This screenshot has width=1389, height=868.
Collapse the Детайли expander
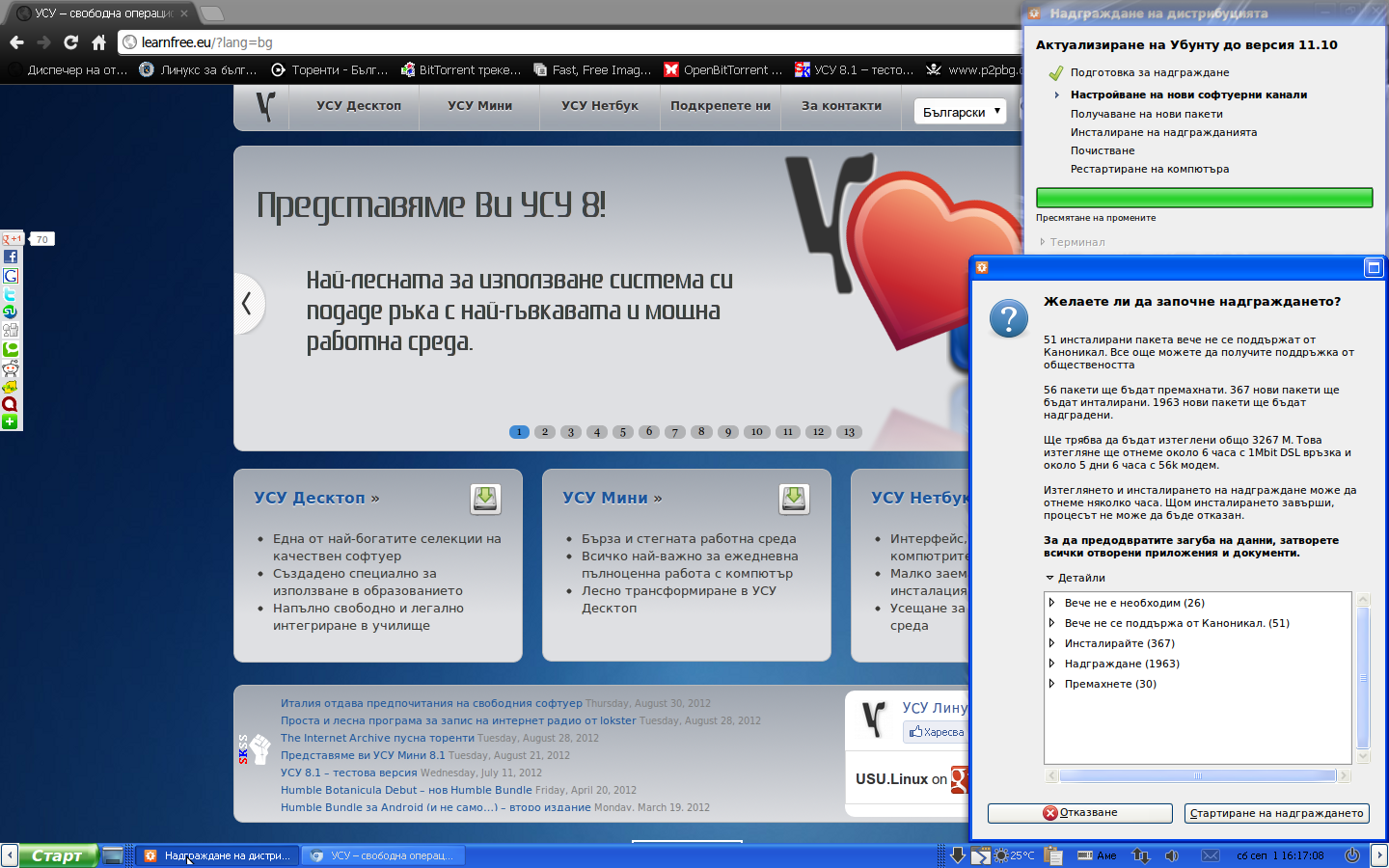[x=1076, y=578]
